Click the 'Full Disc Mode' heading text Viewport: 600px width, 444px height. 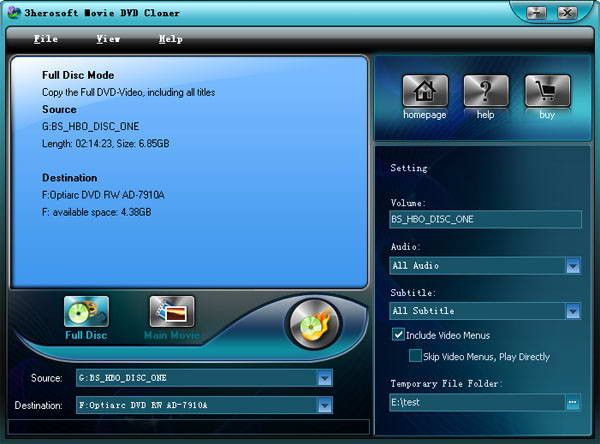(x=78, y=75)
